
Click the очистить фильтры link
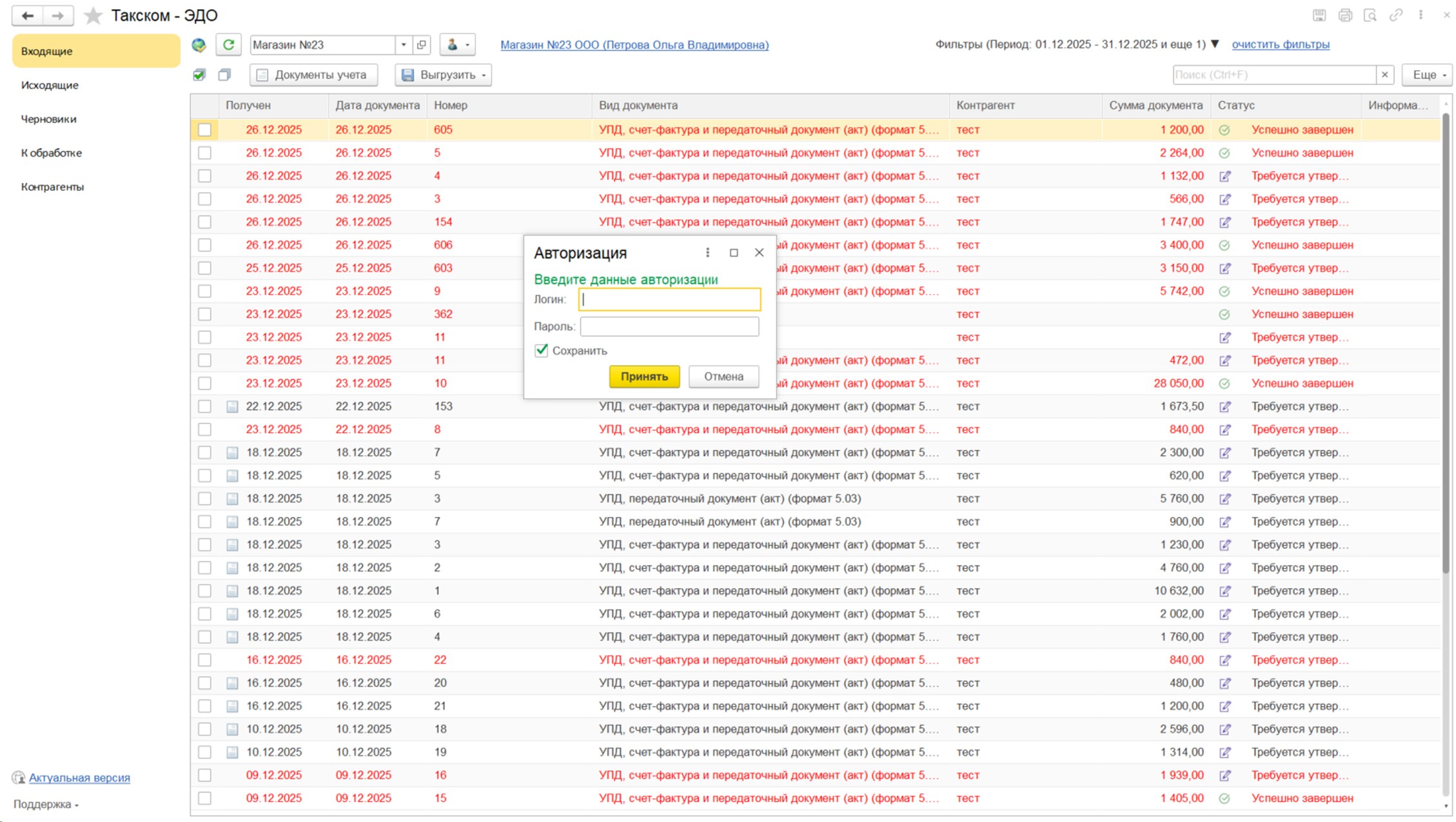point(1280,44)
